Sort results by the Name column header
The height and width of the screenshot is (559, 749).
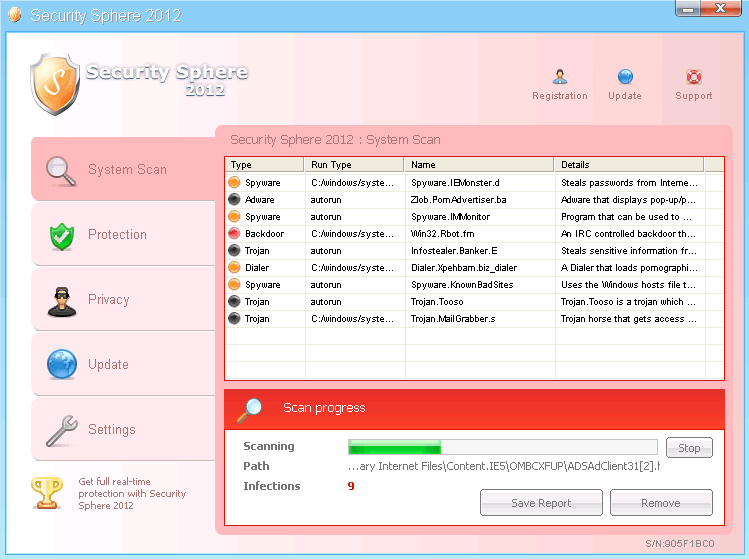[x=478, y=165]
